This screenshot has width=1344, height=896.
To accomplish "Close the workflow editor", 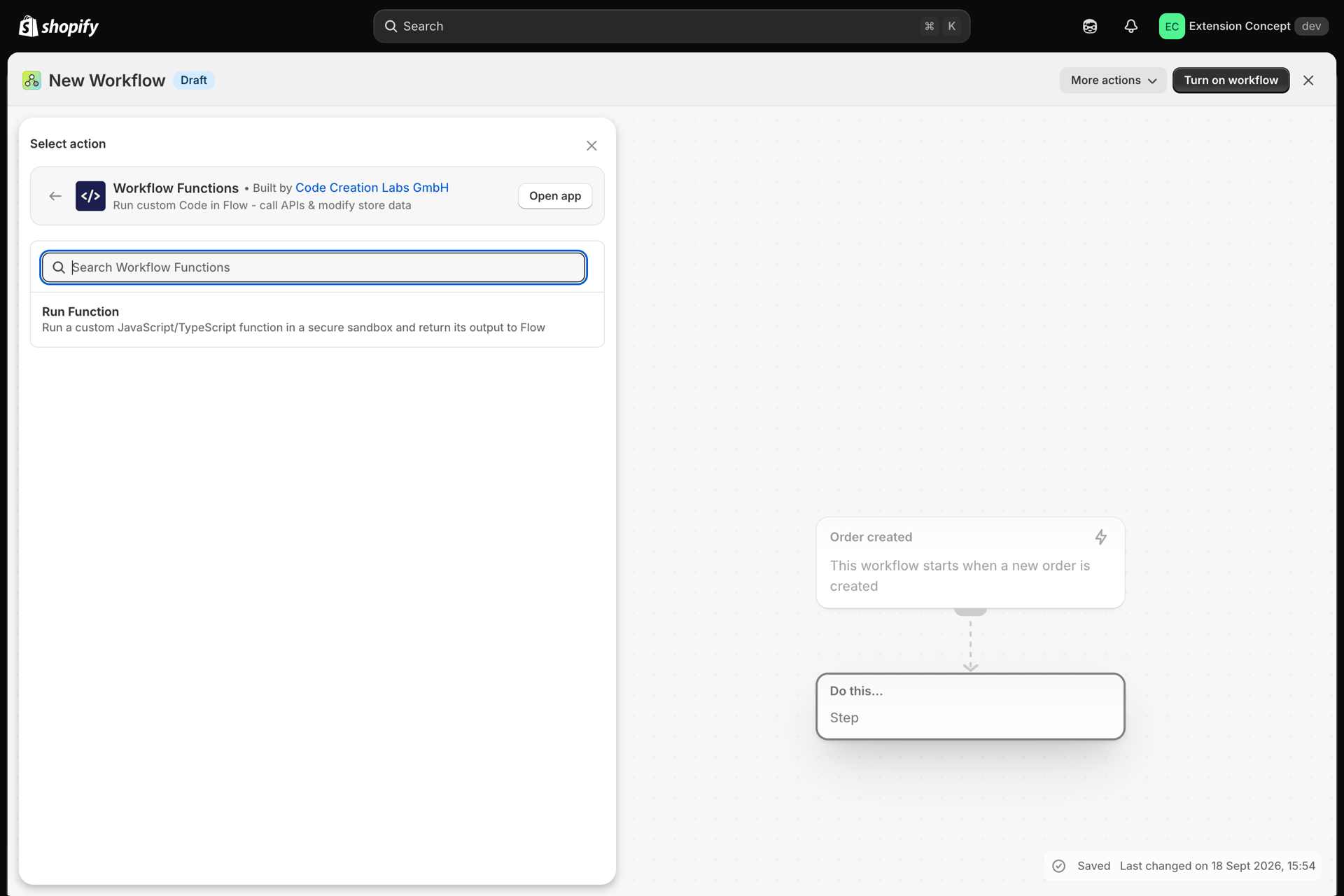I will pos(1308,80).
